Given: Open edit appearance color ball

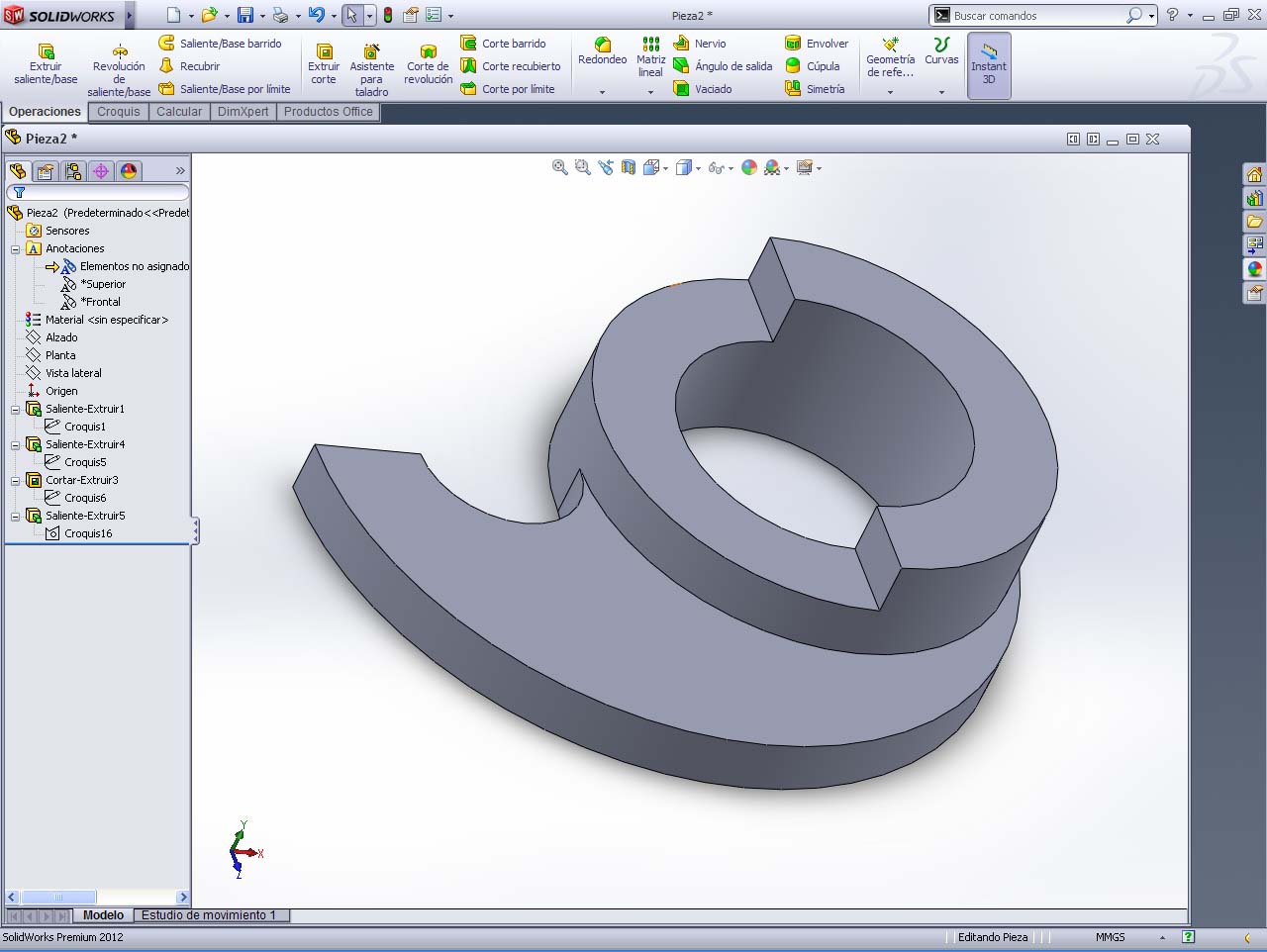Looking at the screenshot, I should (x=749, y=168).
